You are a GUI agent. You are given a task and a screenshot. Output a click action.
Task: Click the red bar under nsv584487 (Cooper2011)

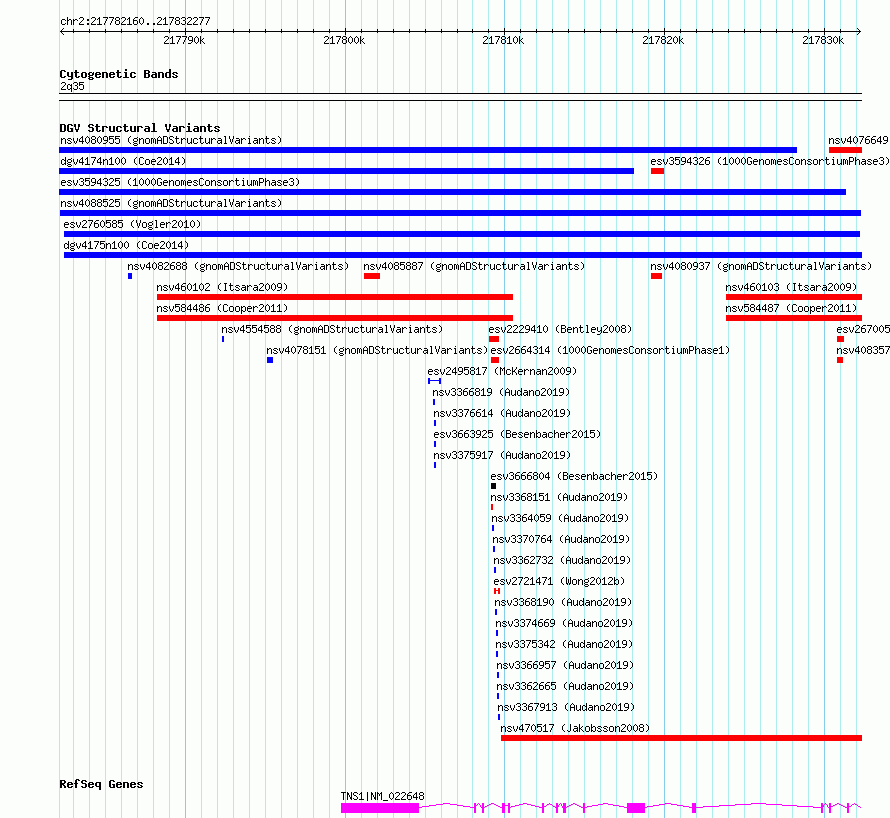(794, 318)
